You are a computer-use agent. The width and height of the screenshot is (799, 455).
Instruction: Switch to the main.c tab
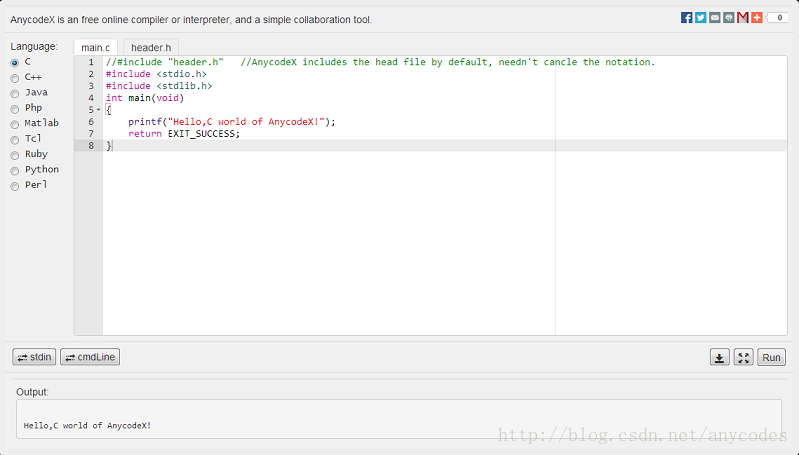tap(95, 47)
